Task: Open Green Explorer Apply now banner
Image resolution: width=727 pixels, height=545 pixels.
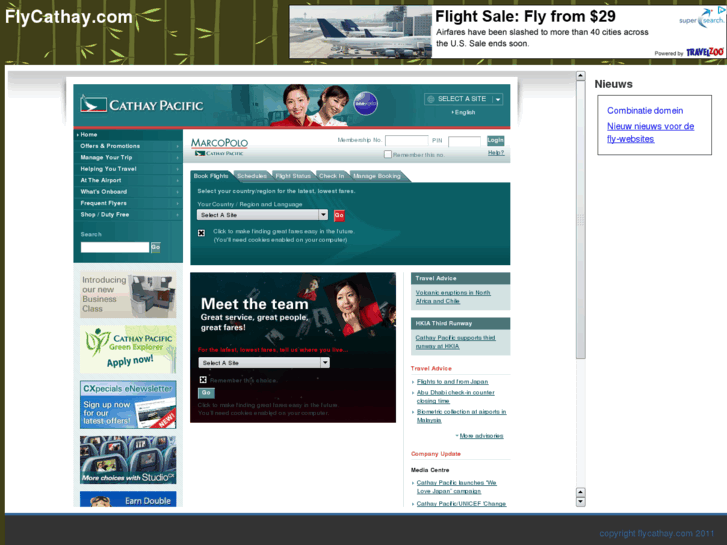Action: 128,349
